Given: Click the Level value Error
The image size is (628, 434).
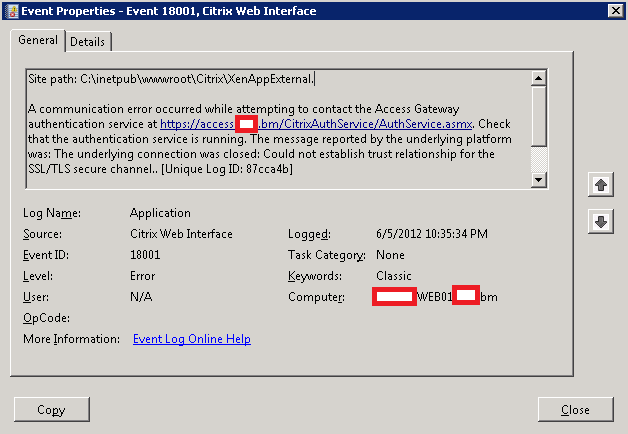Looking at the screenshot, I should click(x=143, y=276).
